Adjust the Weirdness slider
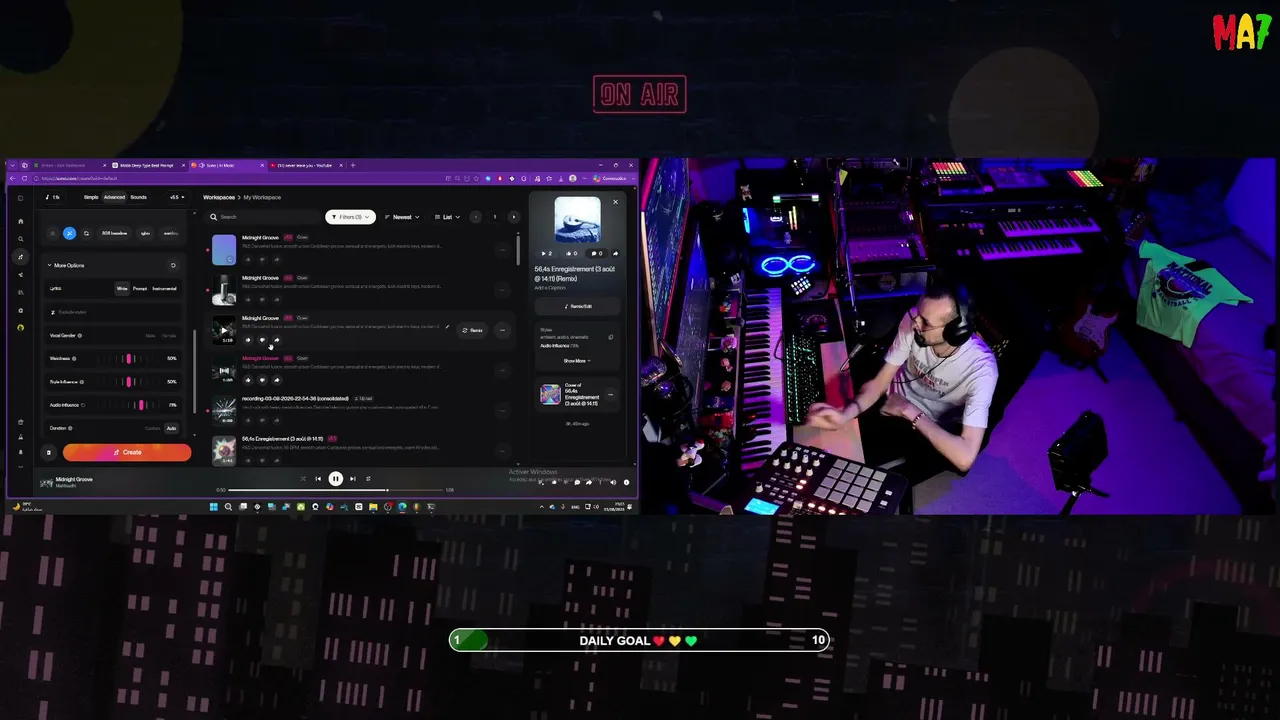The image size is (1280, 720). tap(130, 358)
